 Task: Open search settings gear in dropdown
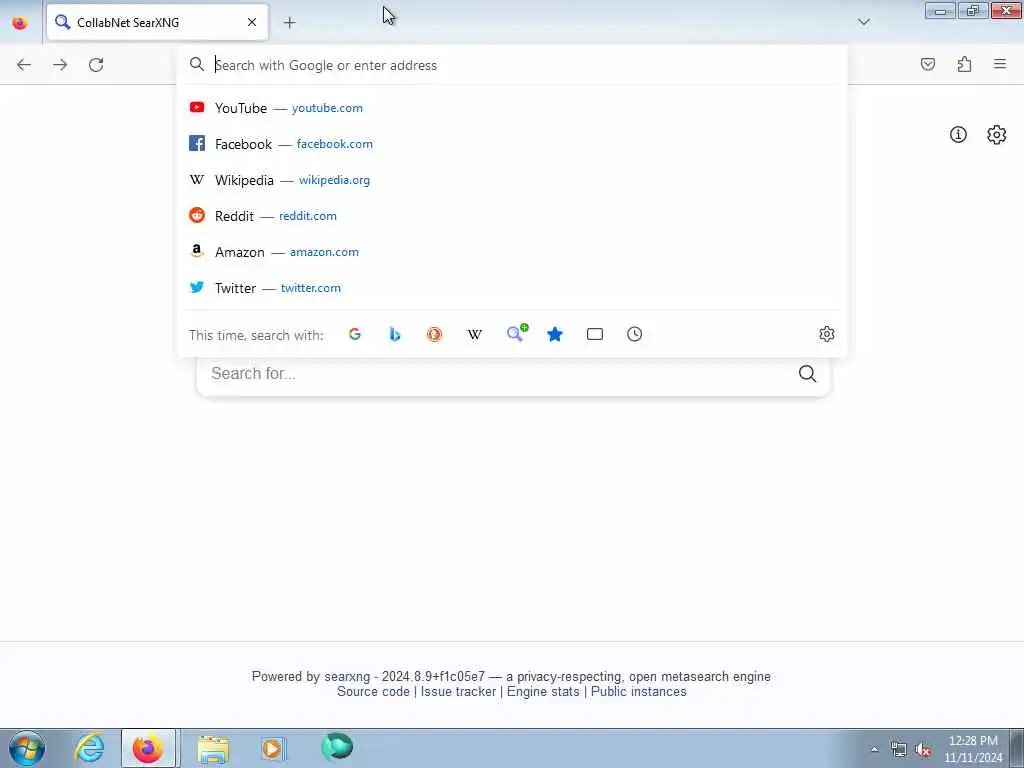coord(826,334)
